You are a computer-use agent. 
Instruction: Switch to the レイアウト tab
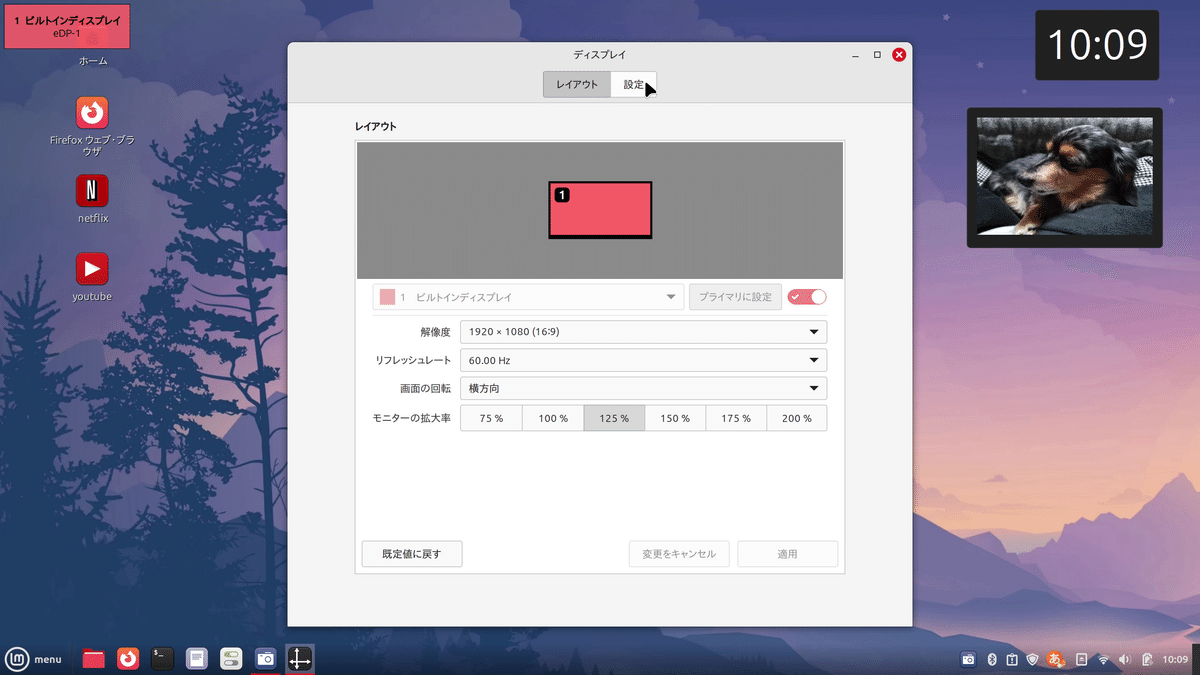[577, 84]
